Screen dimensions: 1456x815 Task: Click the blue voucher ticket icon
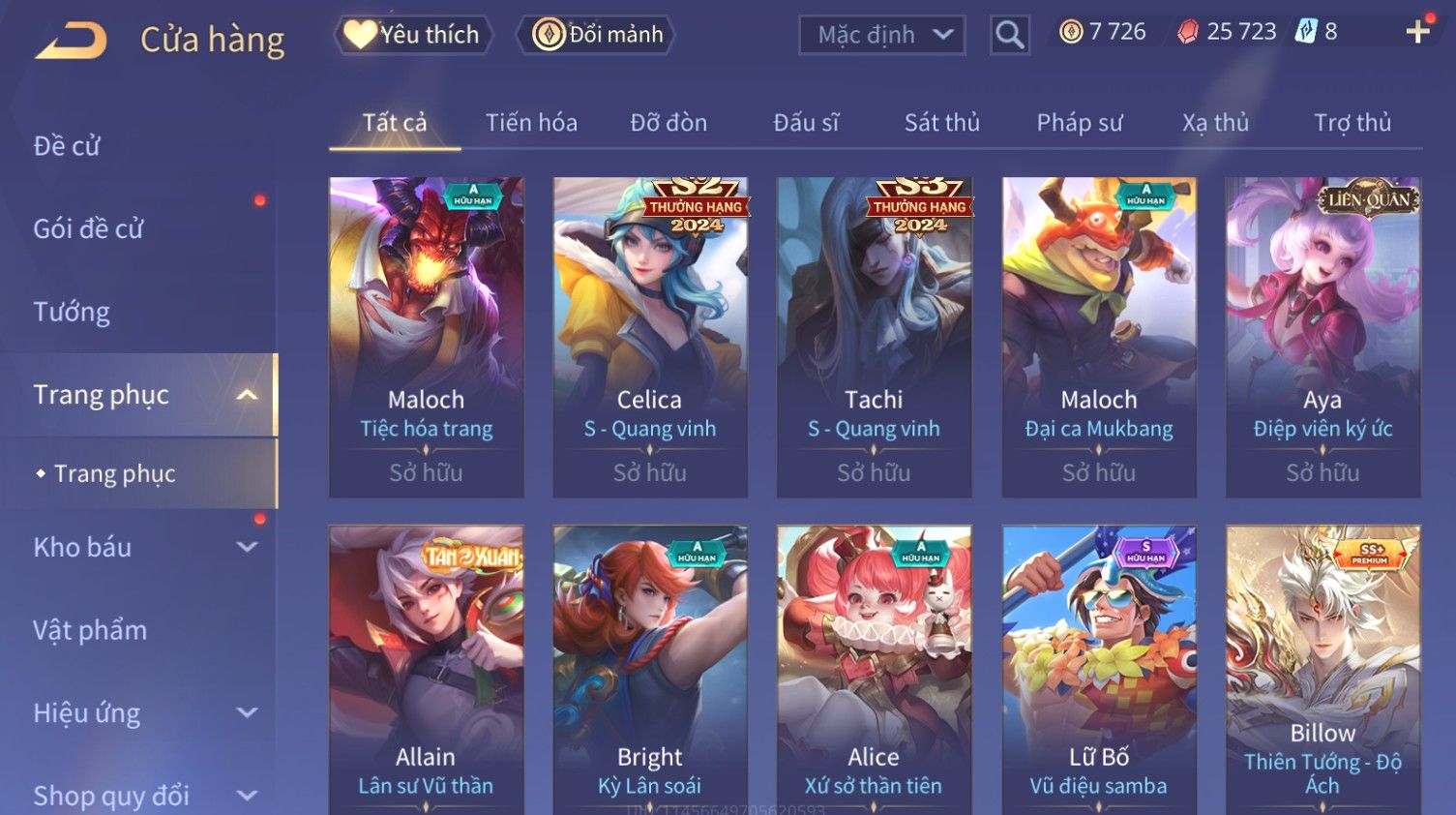click(x=1307, y=32)
